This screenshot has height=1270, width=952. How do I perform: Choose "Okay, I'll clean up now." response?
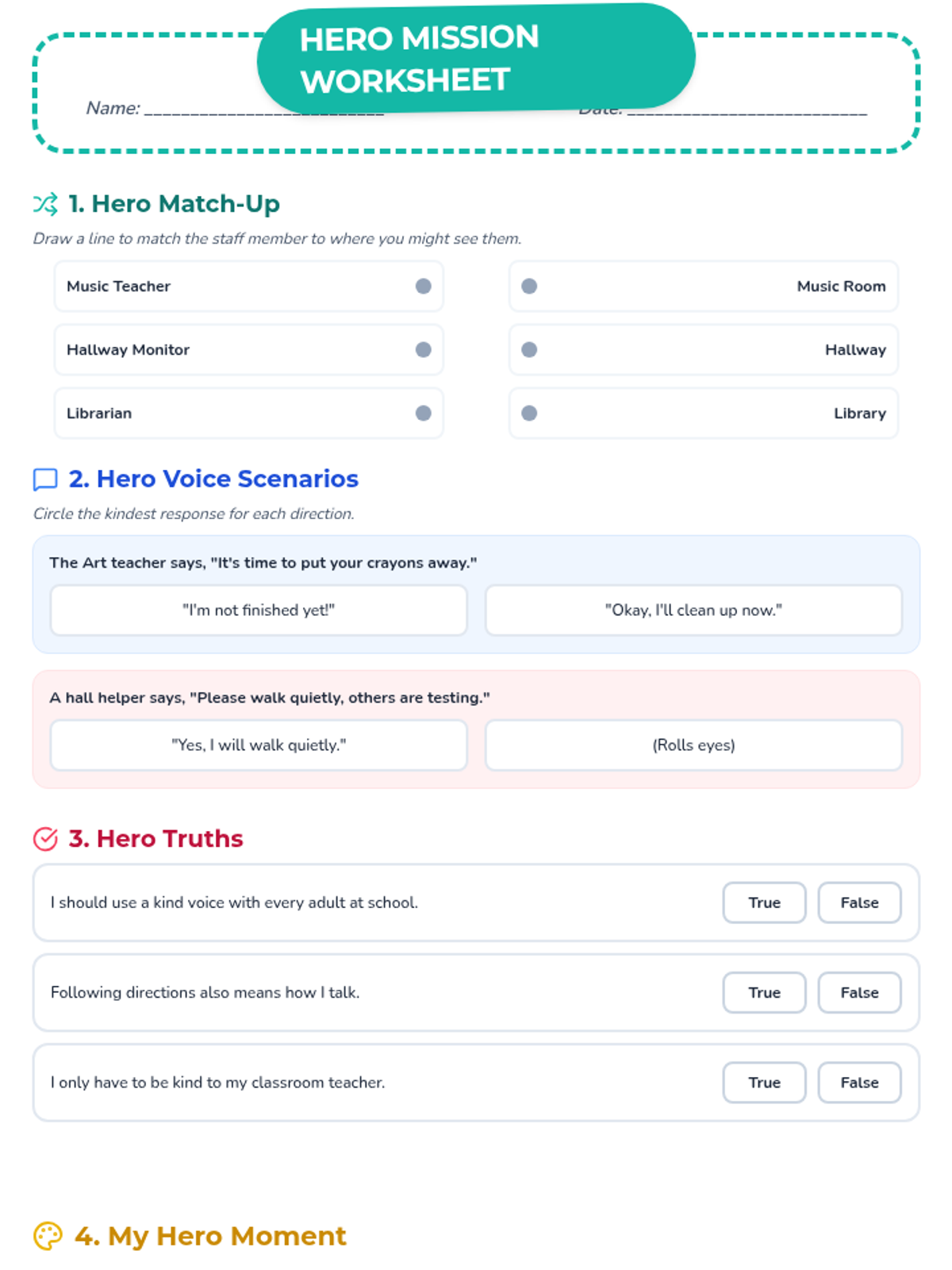(x=693, y=610)
